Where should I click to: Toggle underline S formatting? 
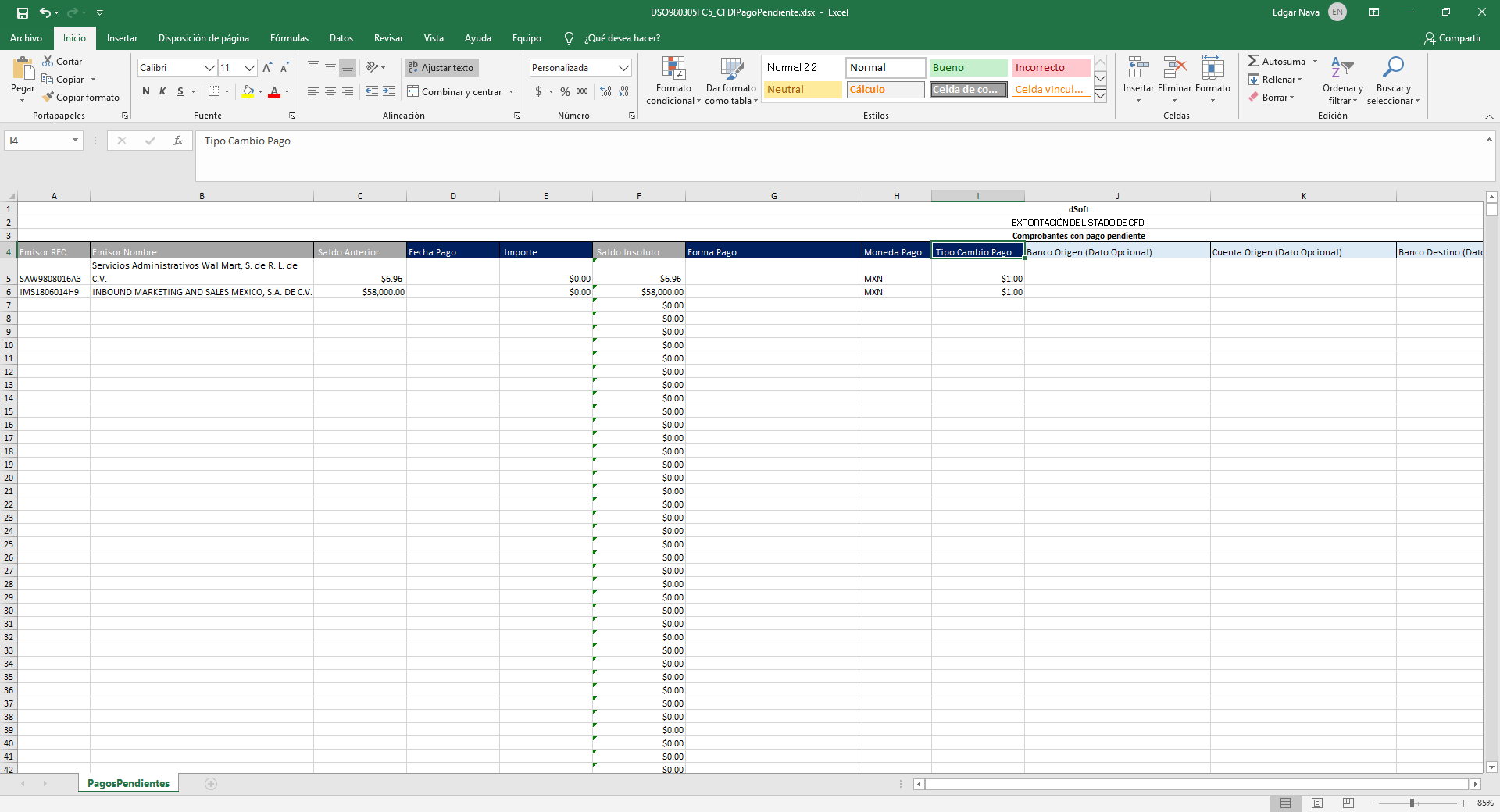coord(180,91)
